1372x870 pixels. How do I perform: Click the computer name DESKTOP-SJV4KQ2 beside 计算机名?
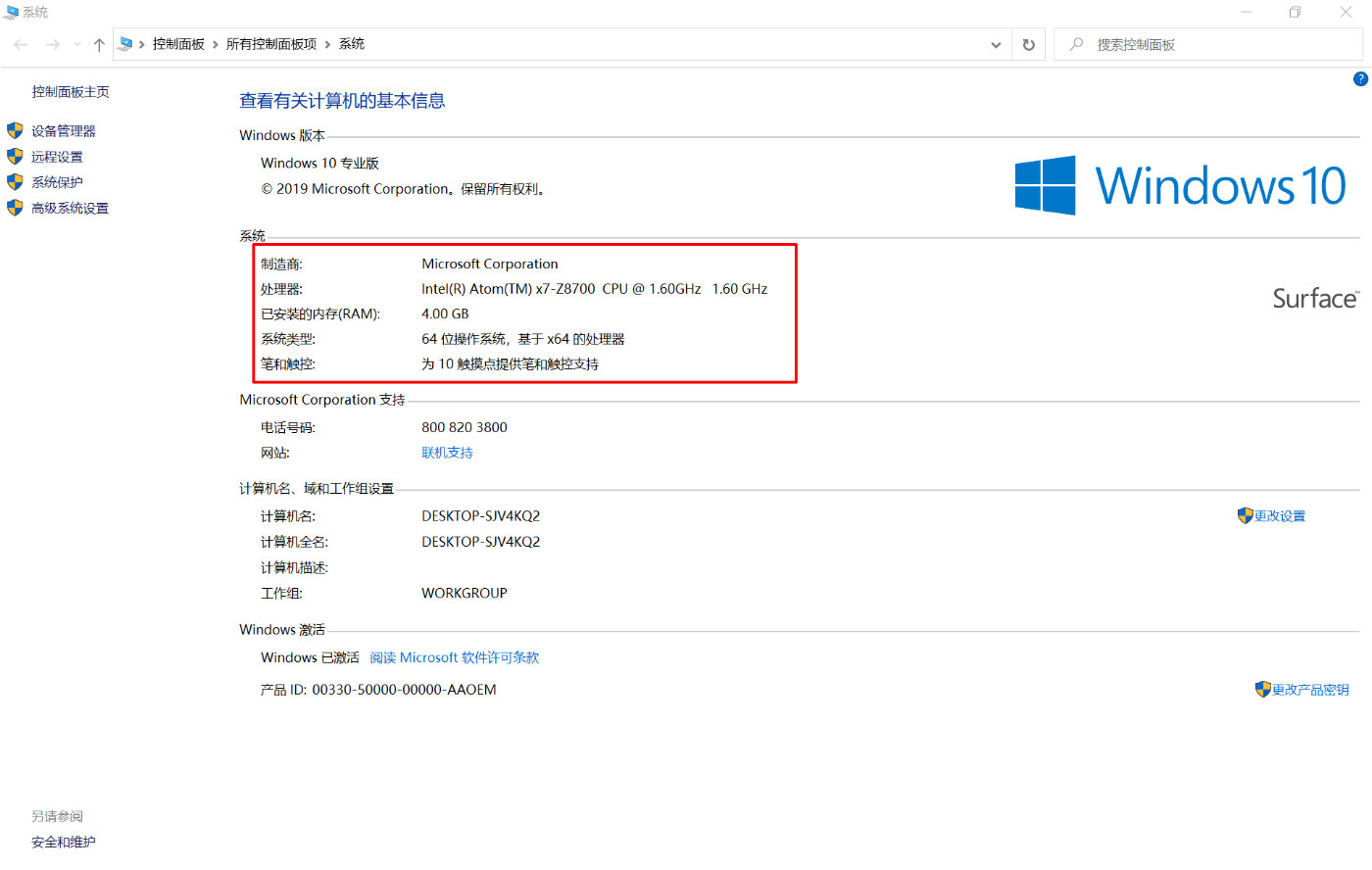[x=481, y=516]
